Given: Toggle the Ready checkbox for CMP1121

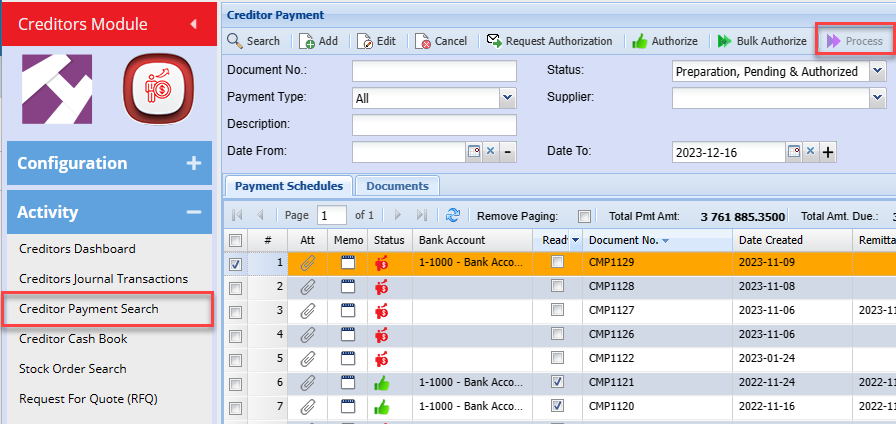Looking at the screenshot, I should pos(557,382).
